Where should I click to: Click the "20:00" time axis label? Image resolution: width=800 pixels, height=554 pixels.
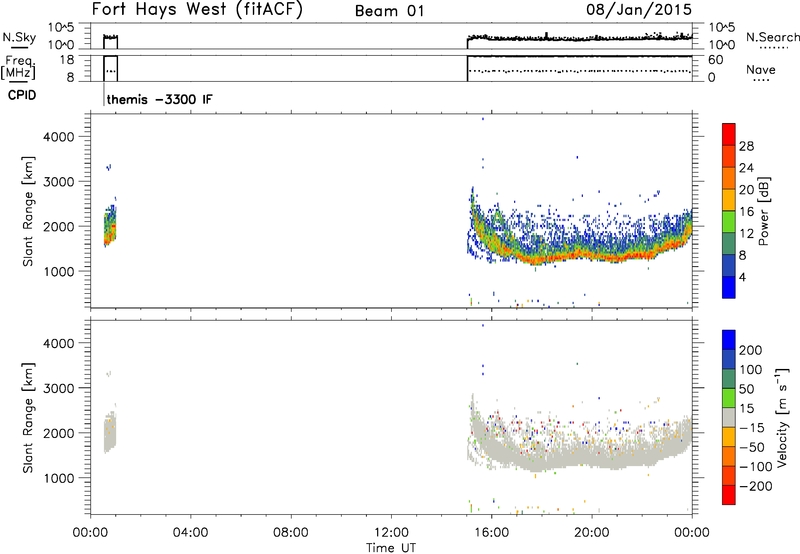(x=592, y=533)
